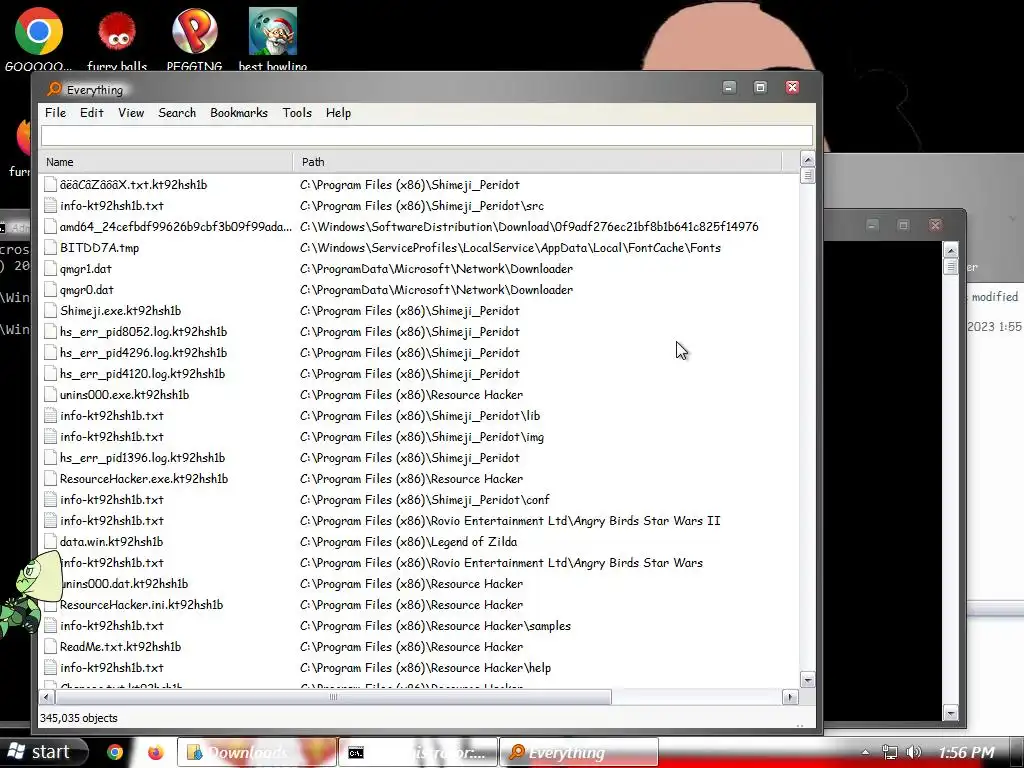Viewport: 1024px width, 768px height.
Task: Open Chrome from the taskbar quick launch
Action: click(x=115, y=752)
